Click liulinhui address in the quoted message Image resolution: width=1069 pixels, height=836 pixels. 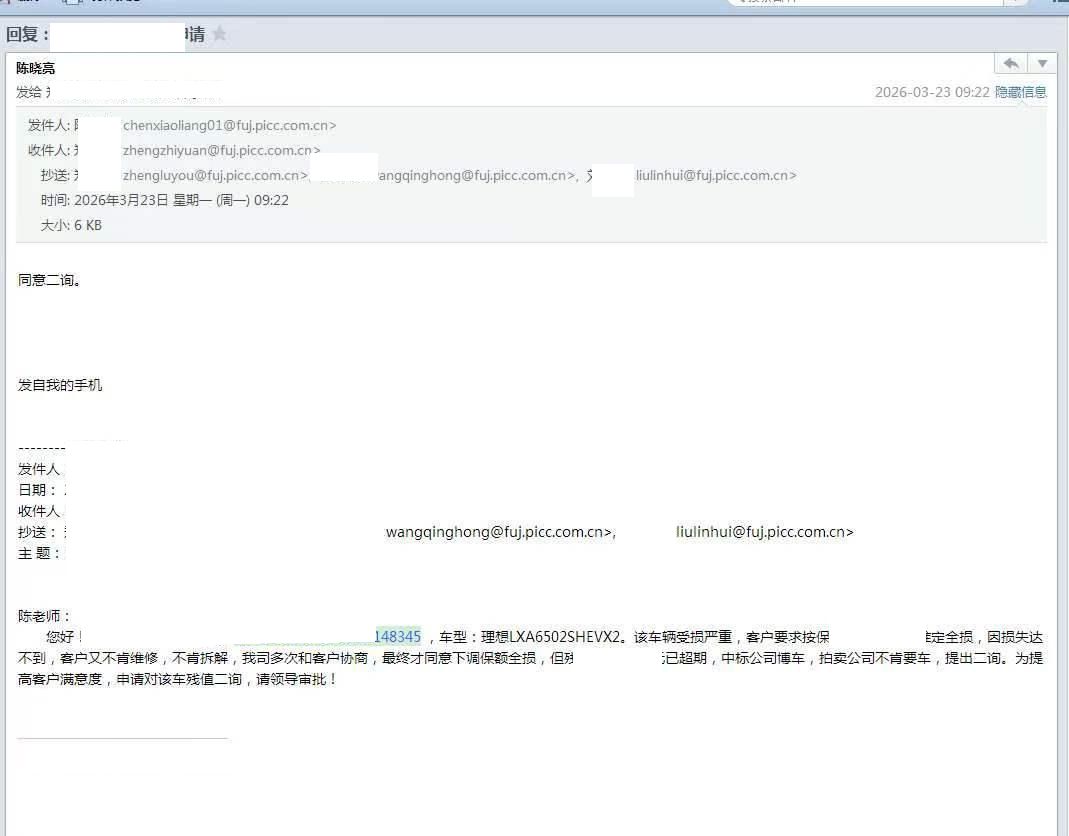click(x=764, y=532)
